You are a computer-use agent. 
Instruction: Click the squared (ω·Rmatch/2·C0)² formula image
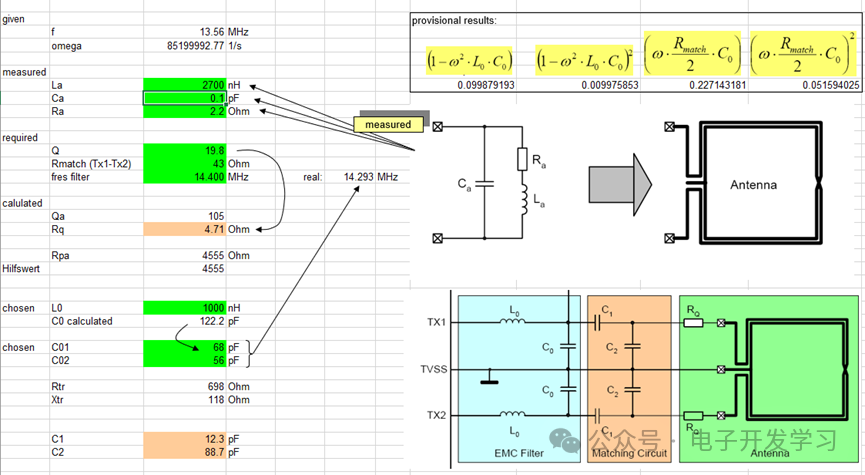[803, 61]
